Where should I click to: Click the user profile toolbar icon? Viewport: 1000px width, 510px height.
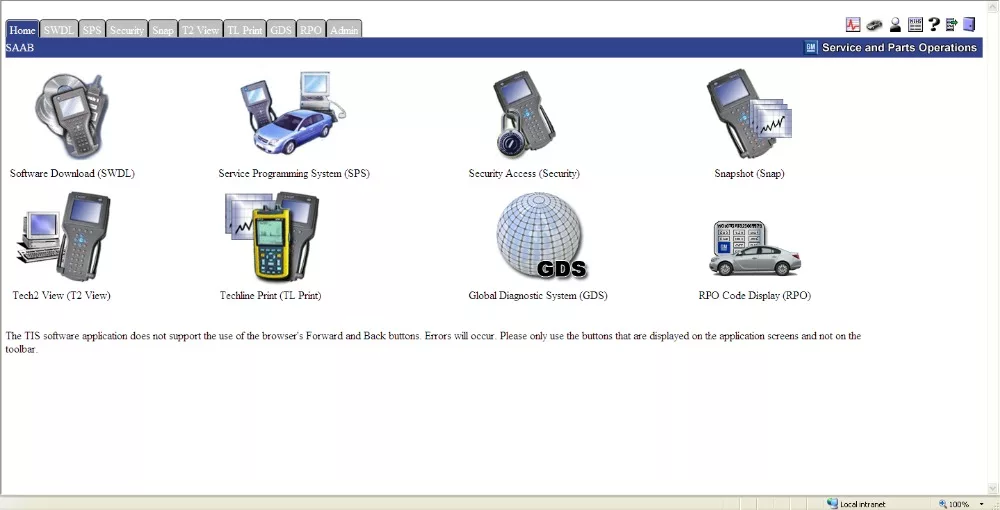895,25
